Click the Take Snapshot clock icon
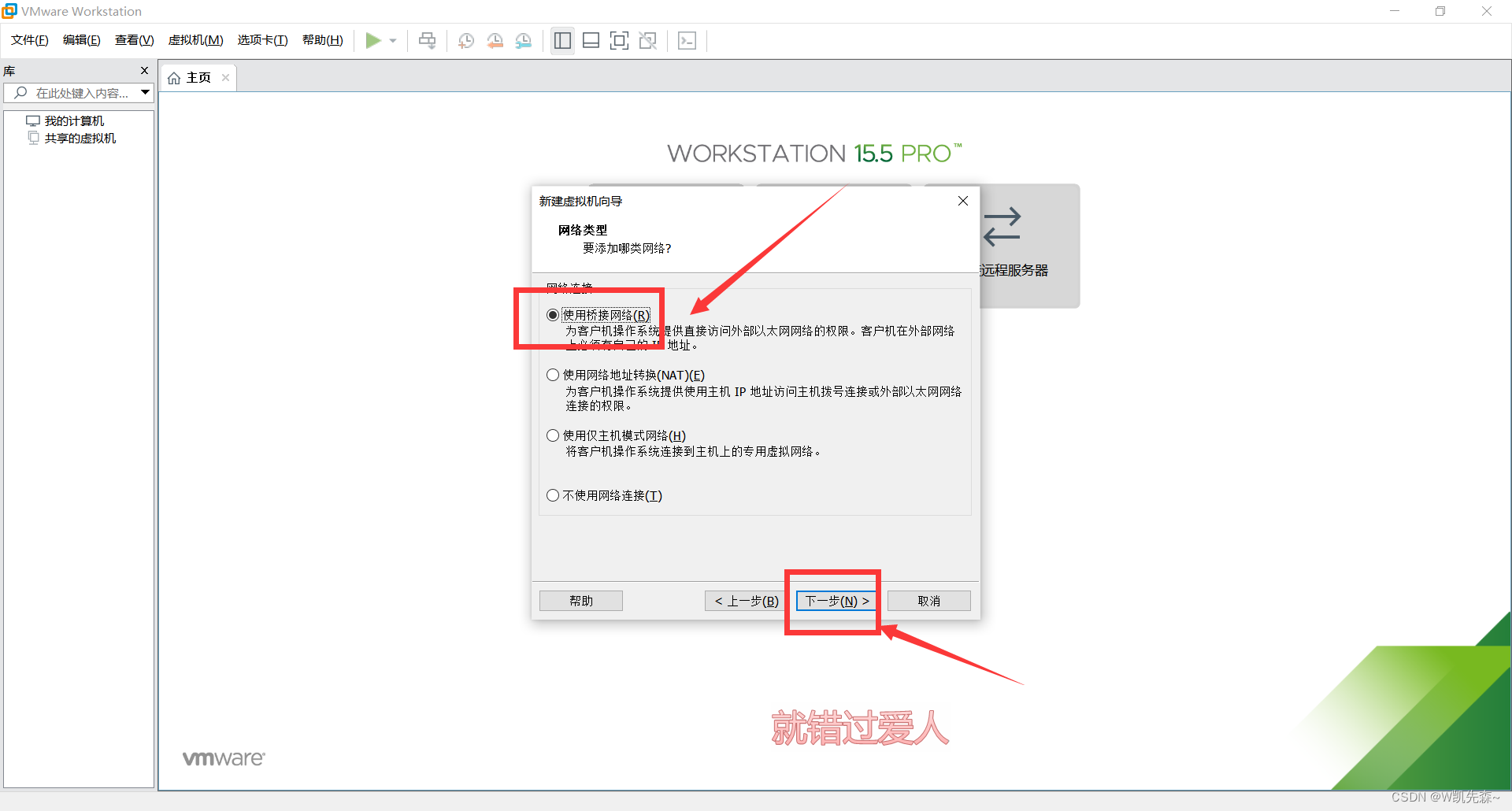Image resolution: width=1512 pixels, height=811 pixels. (x=466, y=40)
